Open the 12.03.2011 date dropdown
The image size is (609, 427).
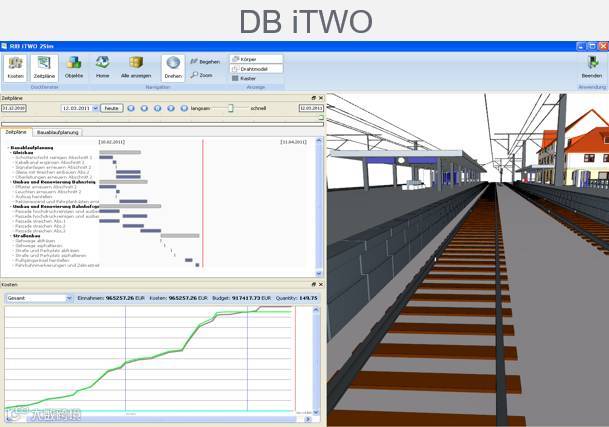tap(95, 108)
